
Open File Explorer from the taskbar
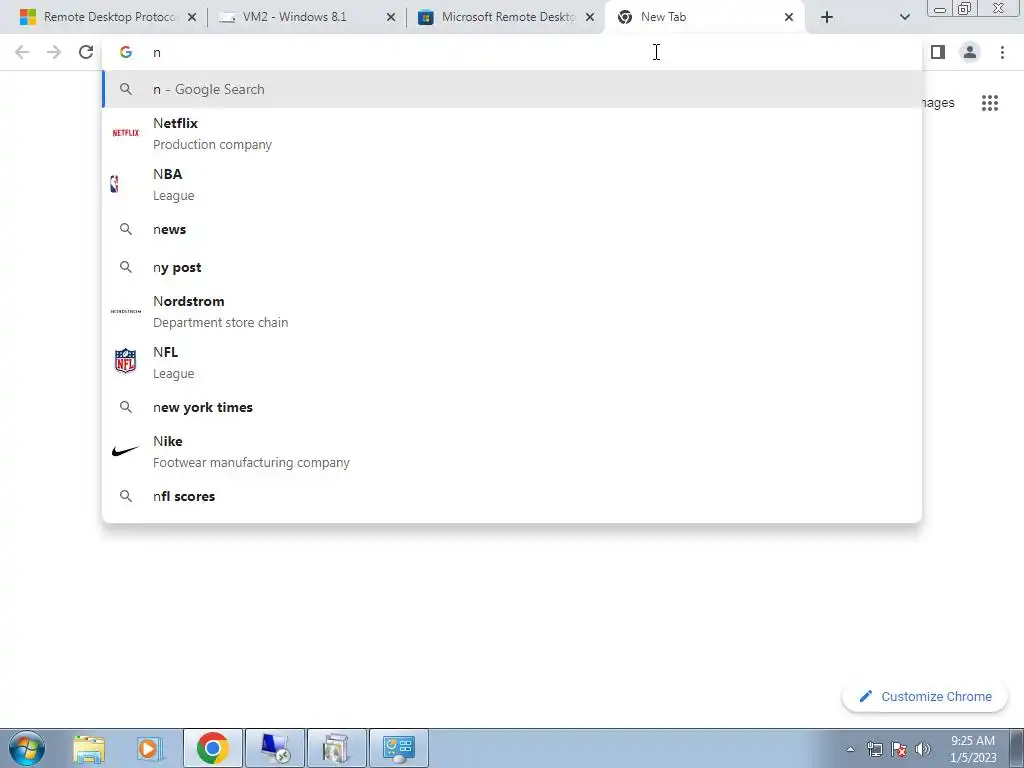point(89,748)
